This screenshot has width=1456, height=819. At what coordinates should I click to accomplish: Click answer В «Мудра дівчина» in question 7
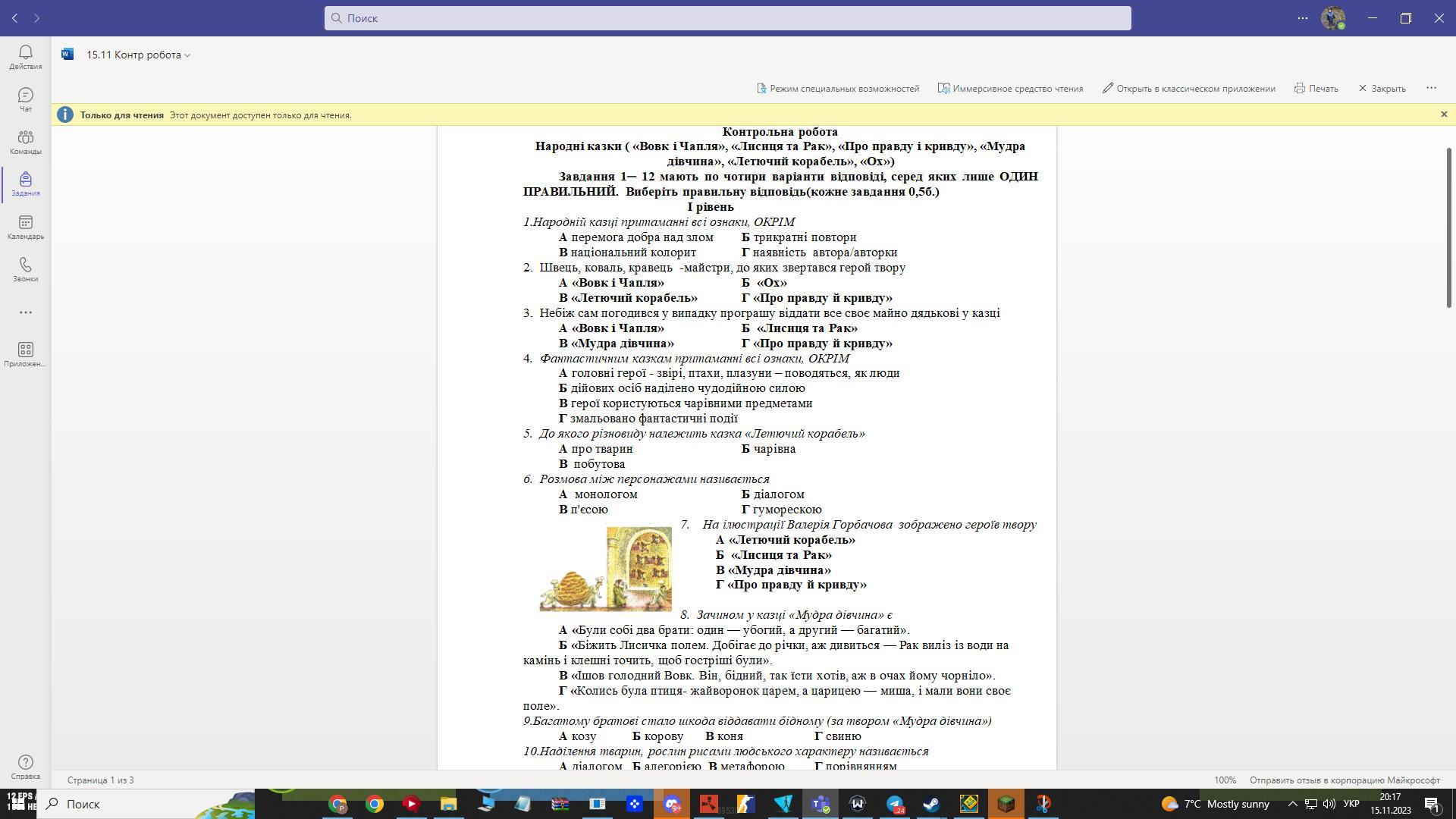[773, 570]
